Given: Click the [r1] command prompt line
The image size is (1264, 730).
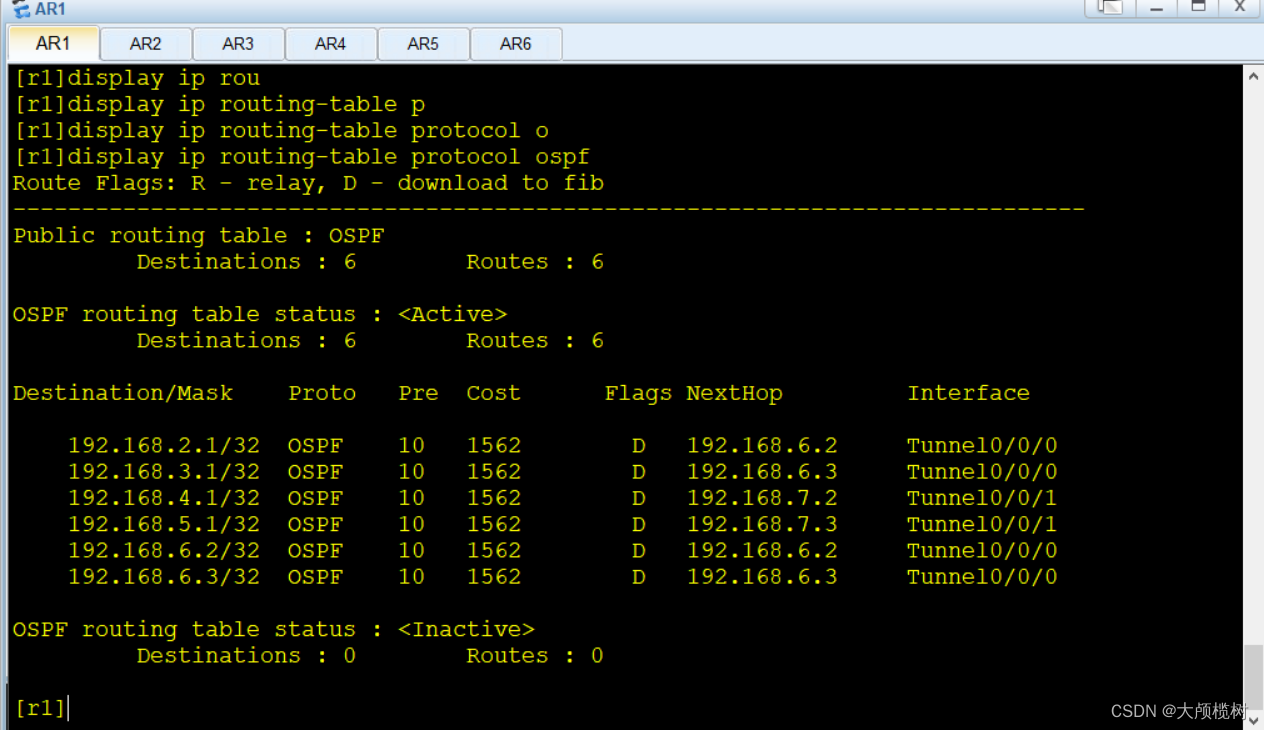Looking at the screenshot, I should click(40, 708).
